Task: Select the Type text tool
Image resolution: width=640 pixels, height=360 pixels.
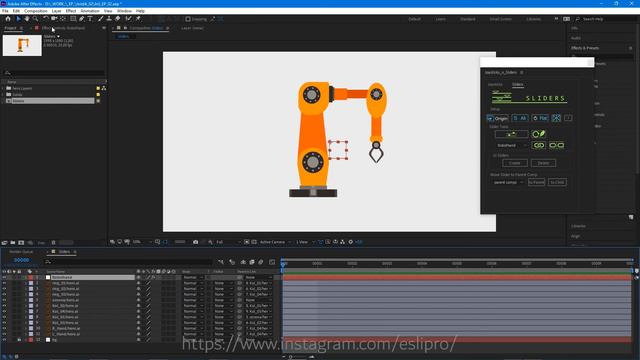Action: [90, 19]
